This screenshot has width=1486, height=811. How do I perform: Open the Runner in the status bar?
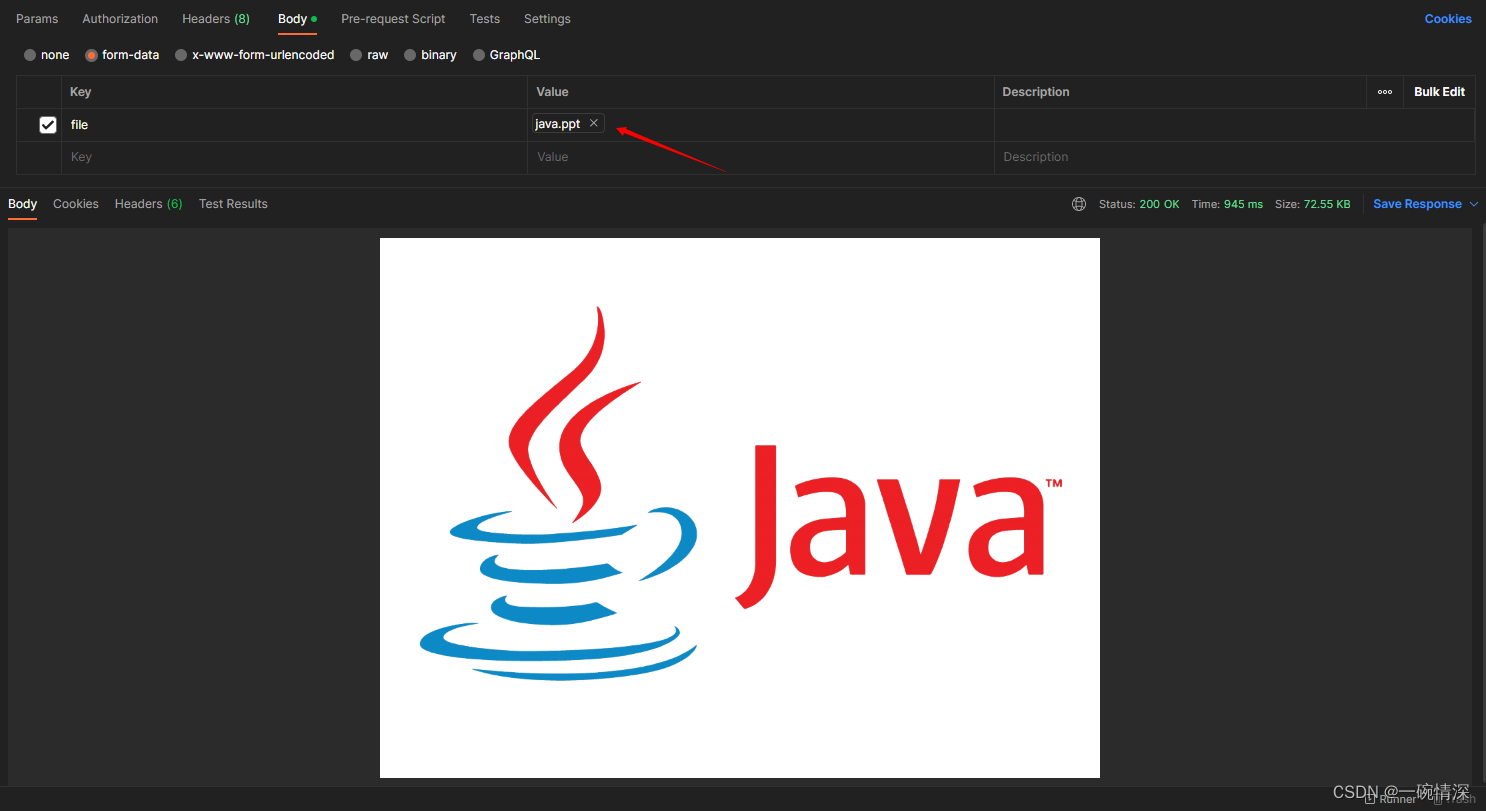pos(1391,799)
